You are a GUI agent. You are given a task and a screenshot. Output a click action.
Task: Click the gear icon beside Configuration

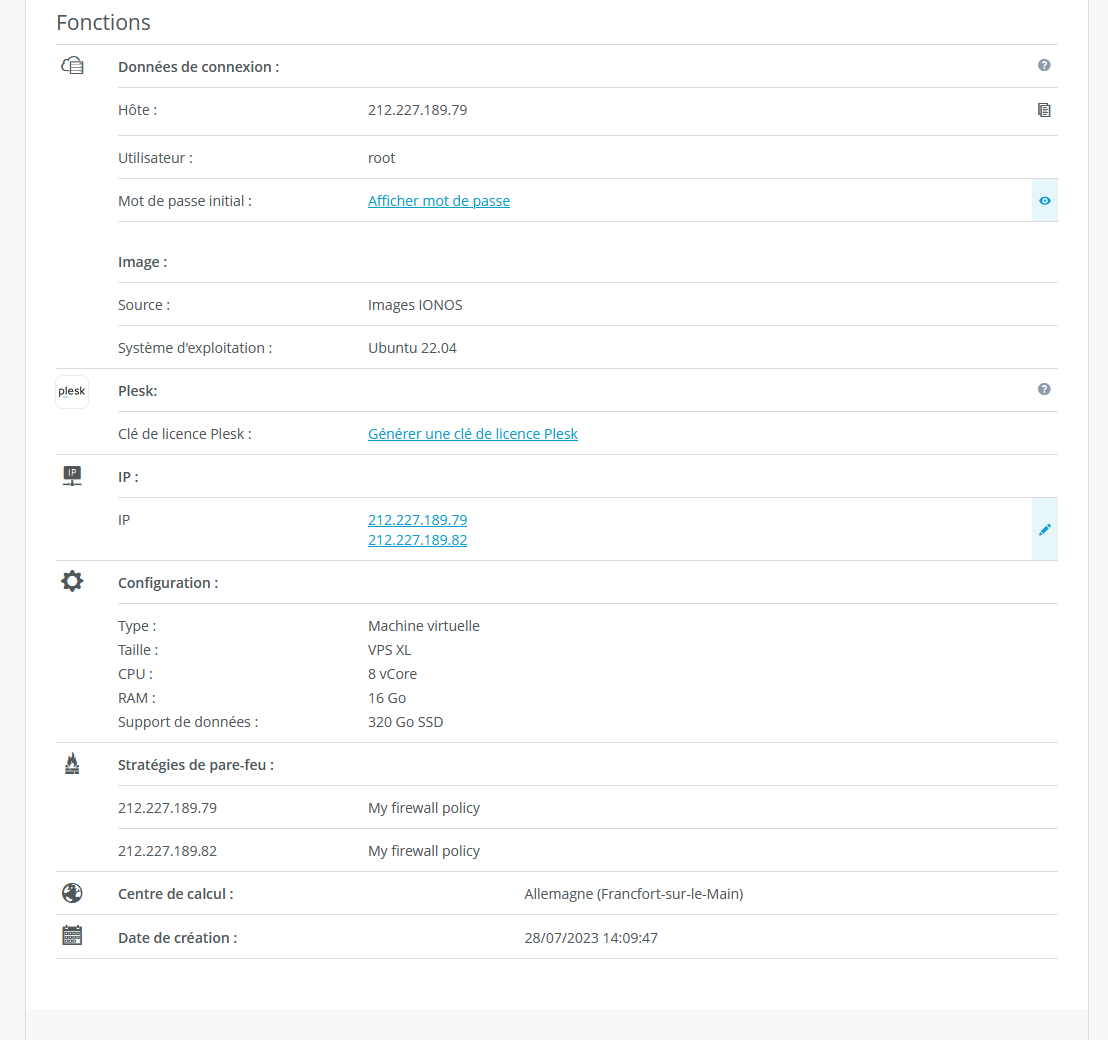point(72,581)
